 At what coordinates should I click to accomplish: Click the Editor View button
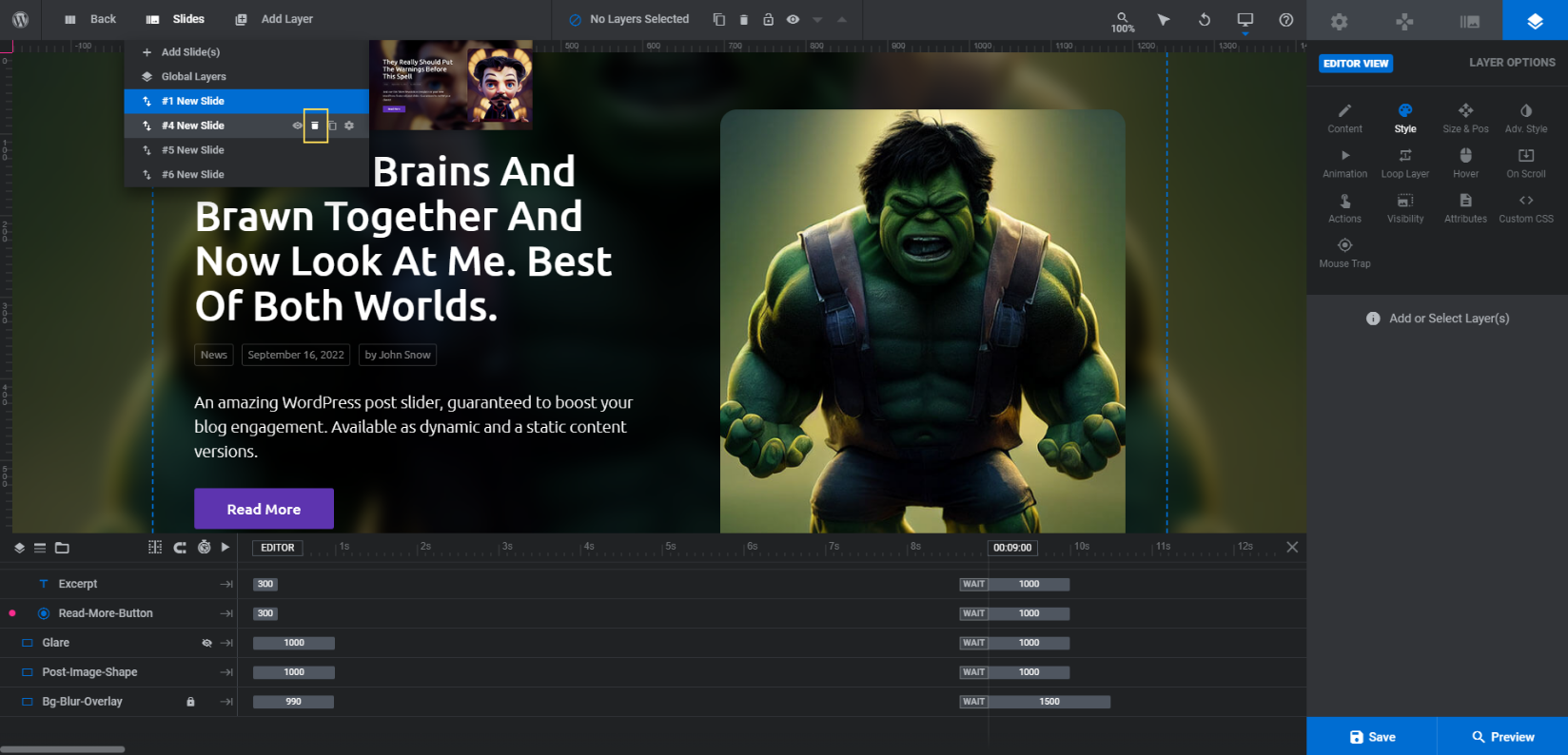click(x=1356, y=64)
